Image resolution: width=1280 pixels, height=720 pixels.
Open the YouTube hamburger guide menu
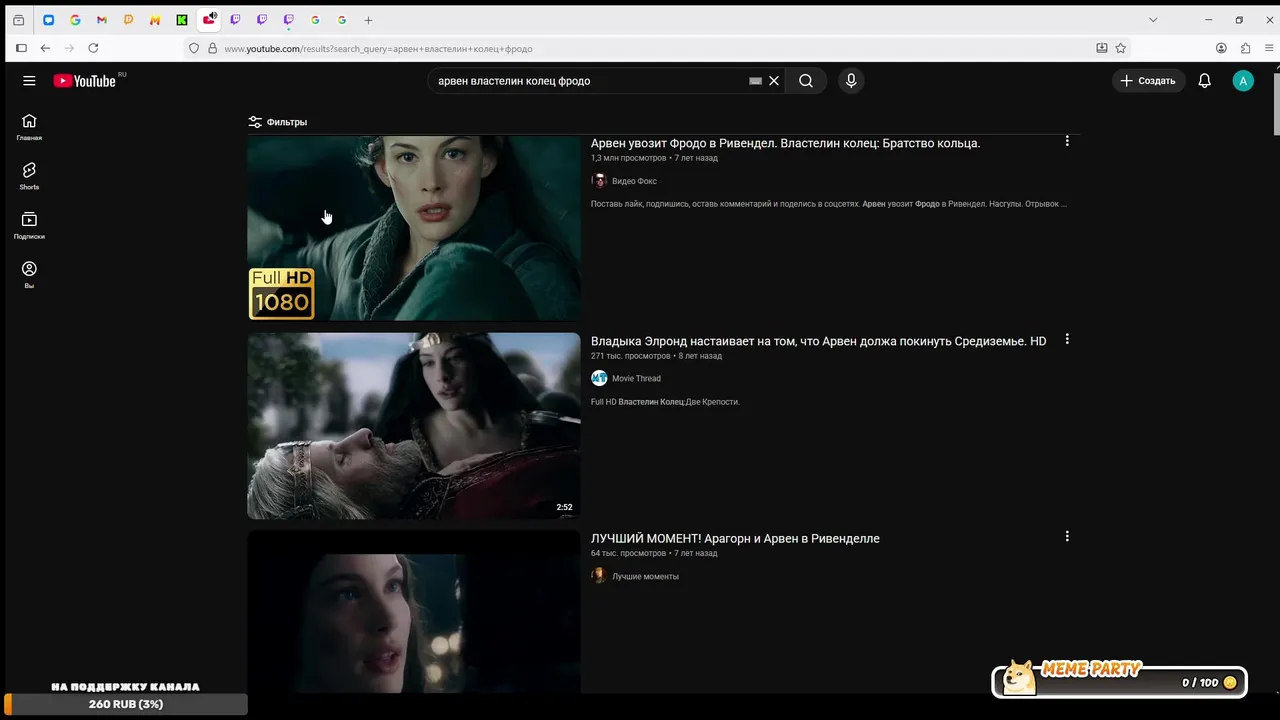(x=29, y=81)
